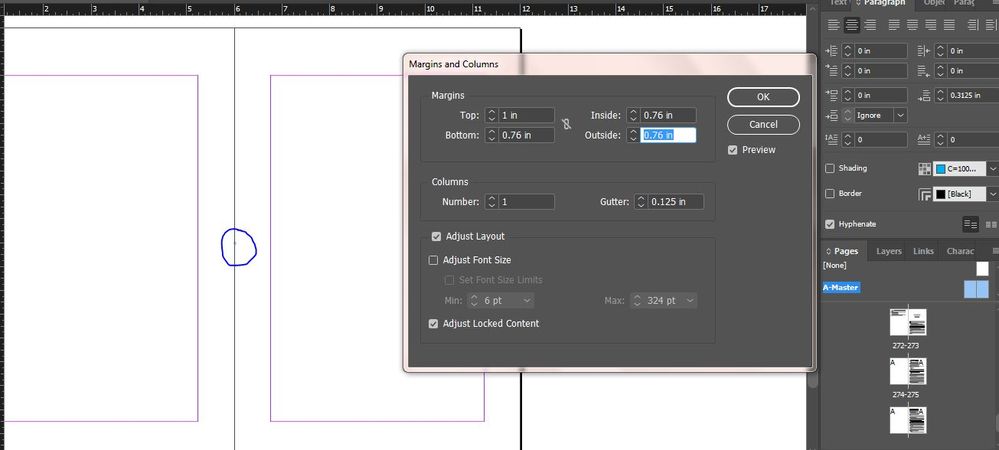
Task: Click the Outside margin stepper arrows
Action: (x=633, y=135)
